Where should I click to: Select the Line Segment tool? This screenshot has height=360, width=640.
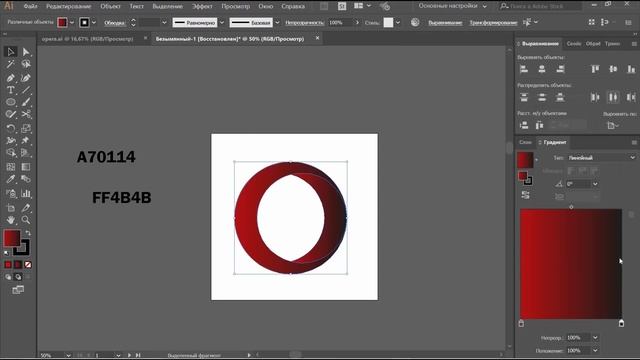coord(26,90)
